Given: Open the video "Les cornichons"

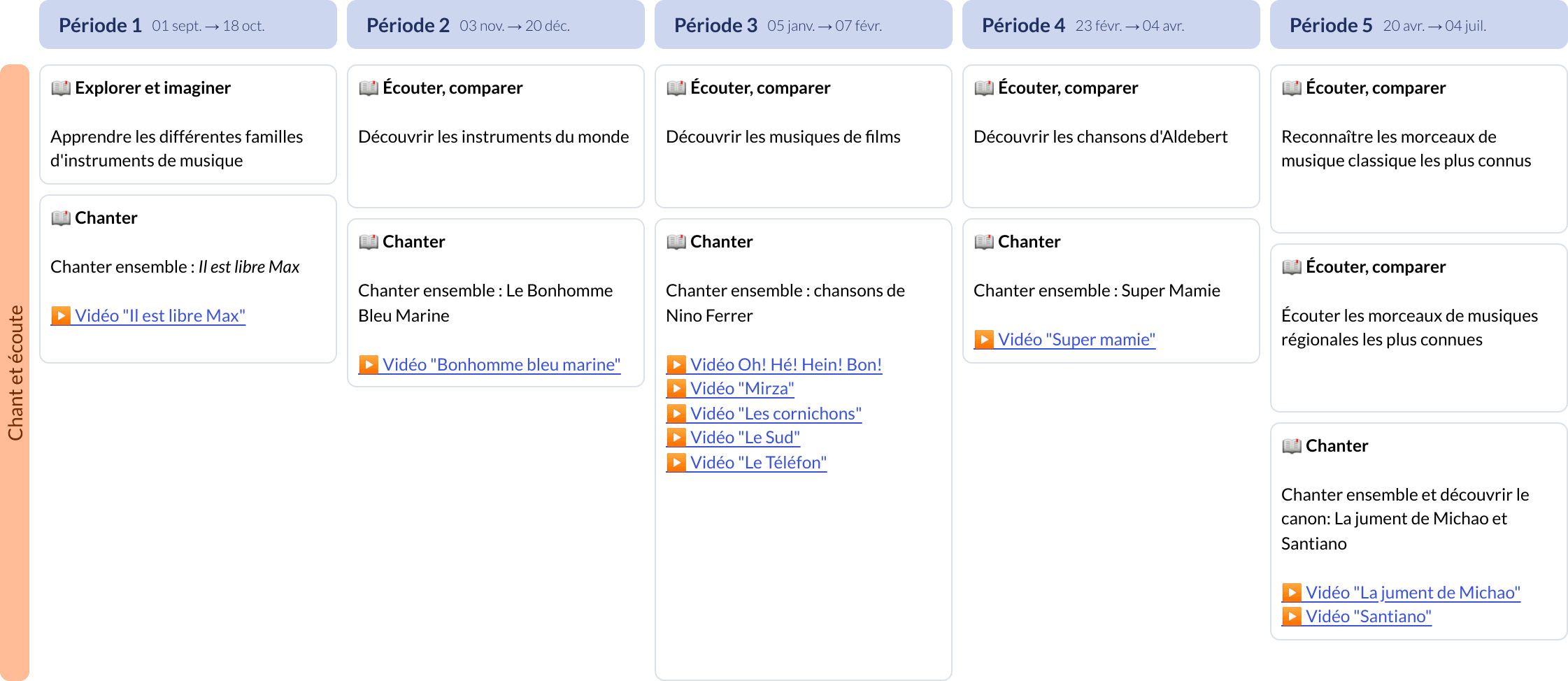Looking at the screenshot, I should point(775,413).
